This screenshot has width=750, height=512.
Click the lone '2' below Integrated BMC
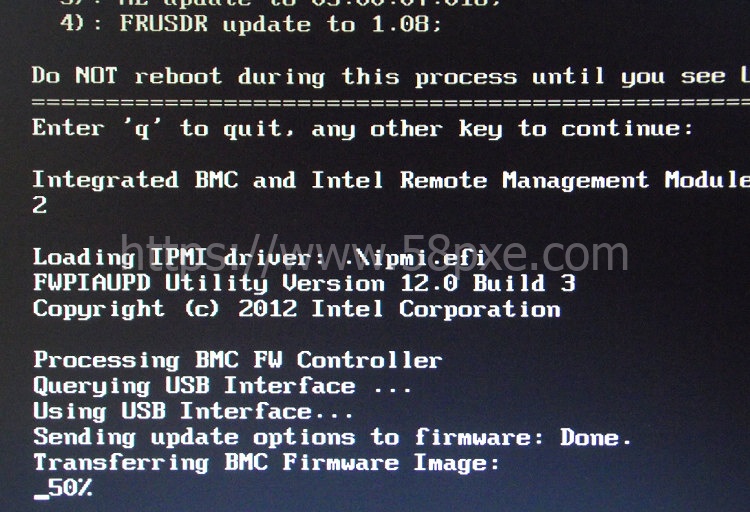click(x=40, y=206)
